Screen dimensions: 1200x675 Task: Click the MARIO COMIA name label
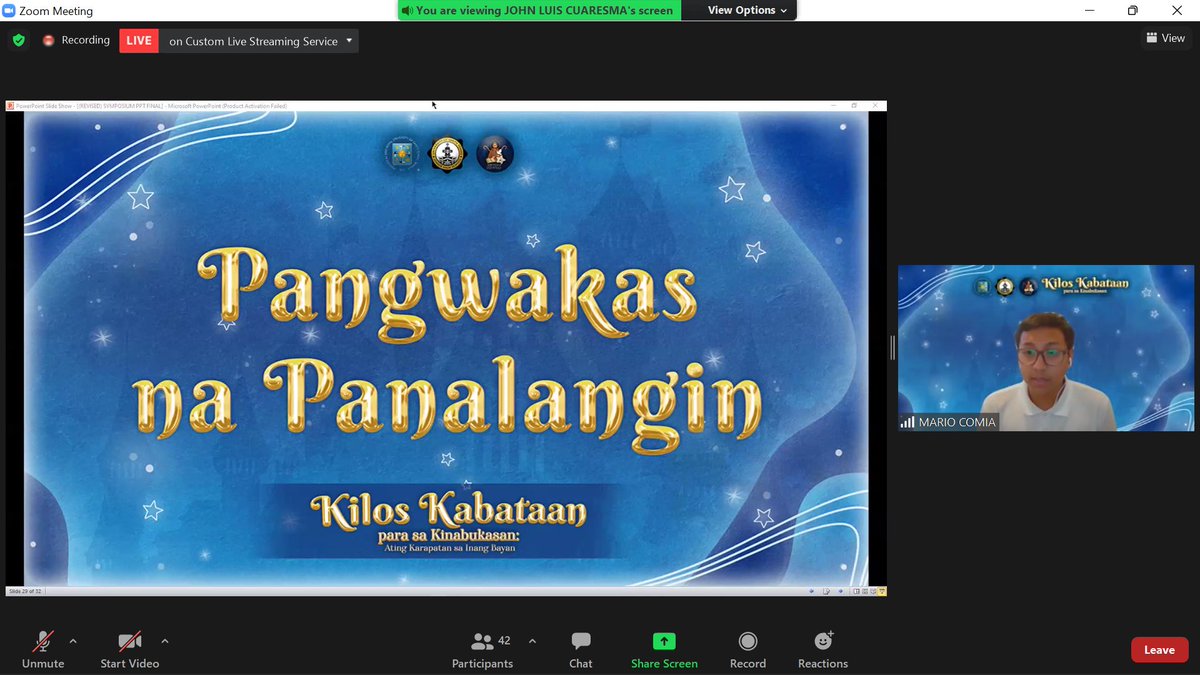[948, 422]
